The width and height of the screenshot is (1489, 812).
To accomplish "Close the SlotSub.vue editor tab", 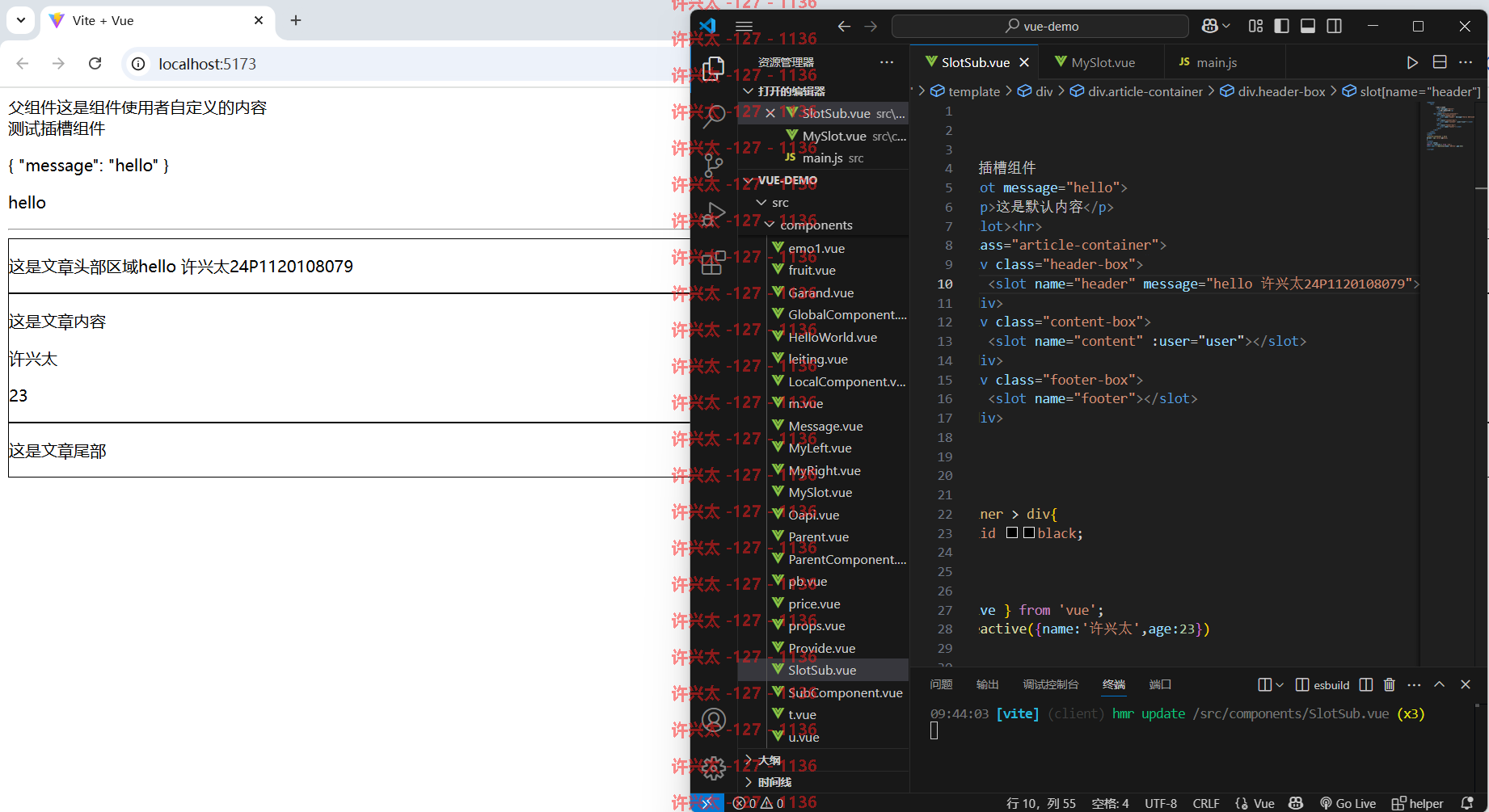I will (1024, 62).
